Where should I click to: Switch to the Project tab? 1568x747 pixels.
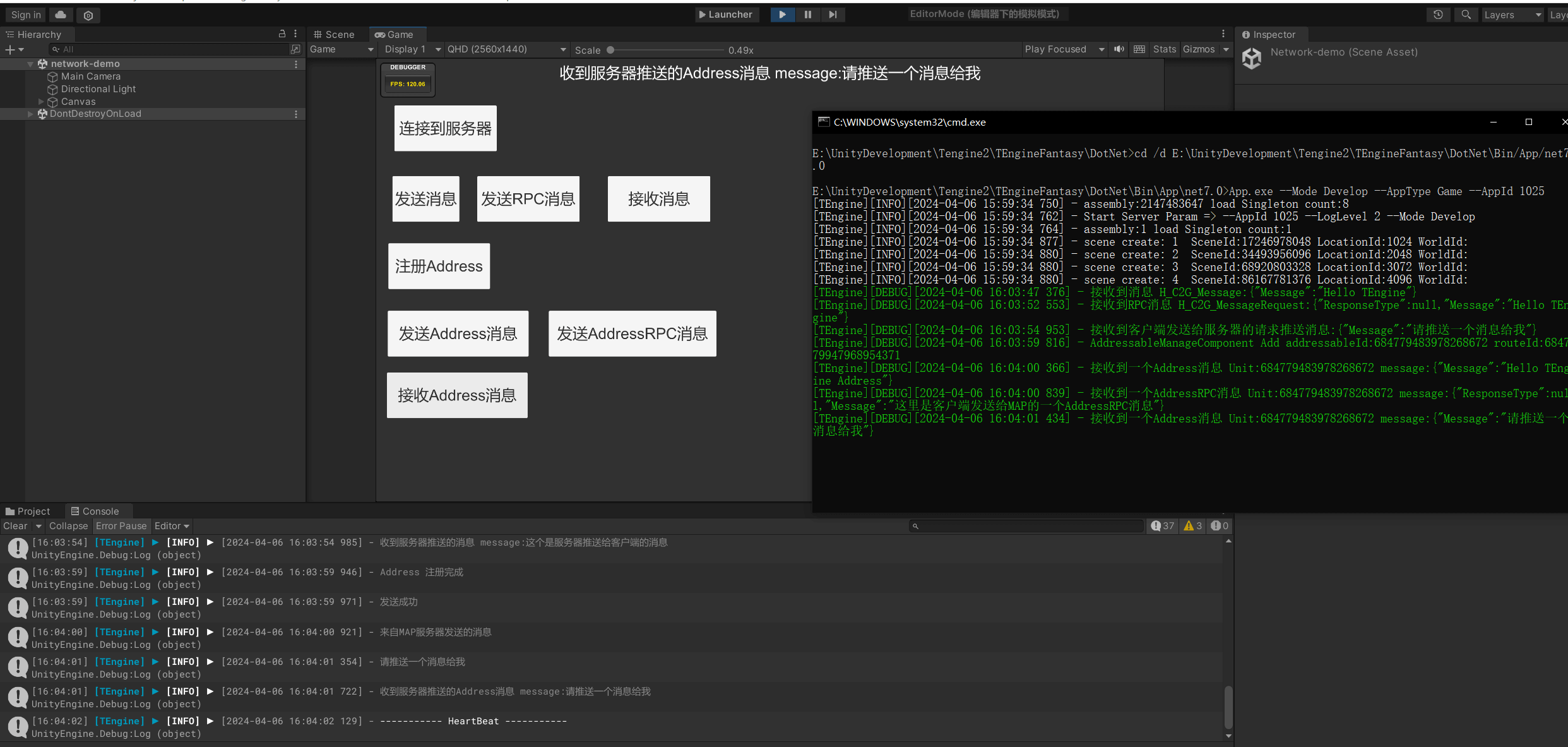click(x=28, y=511)
